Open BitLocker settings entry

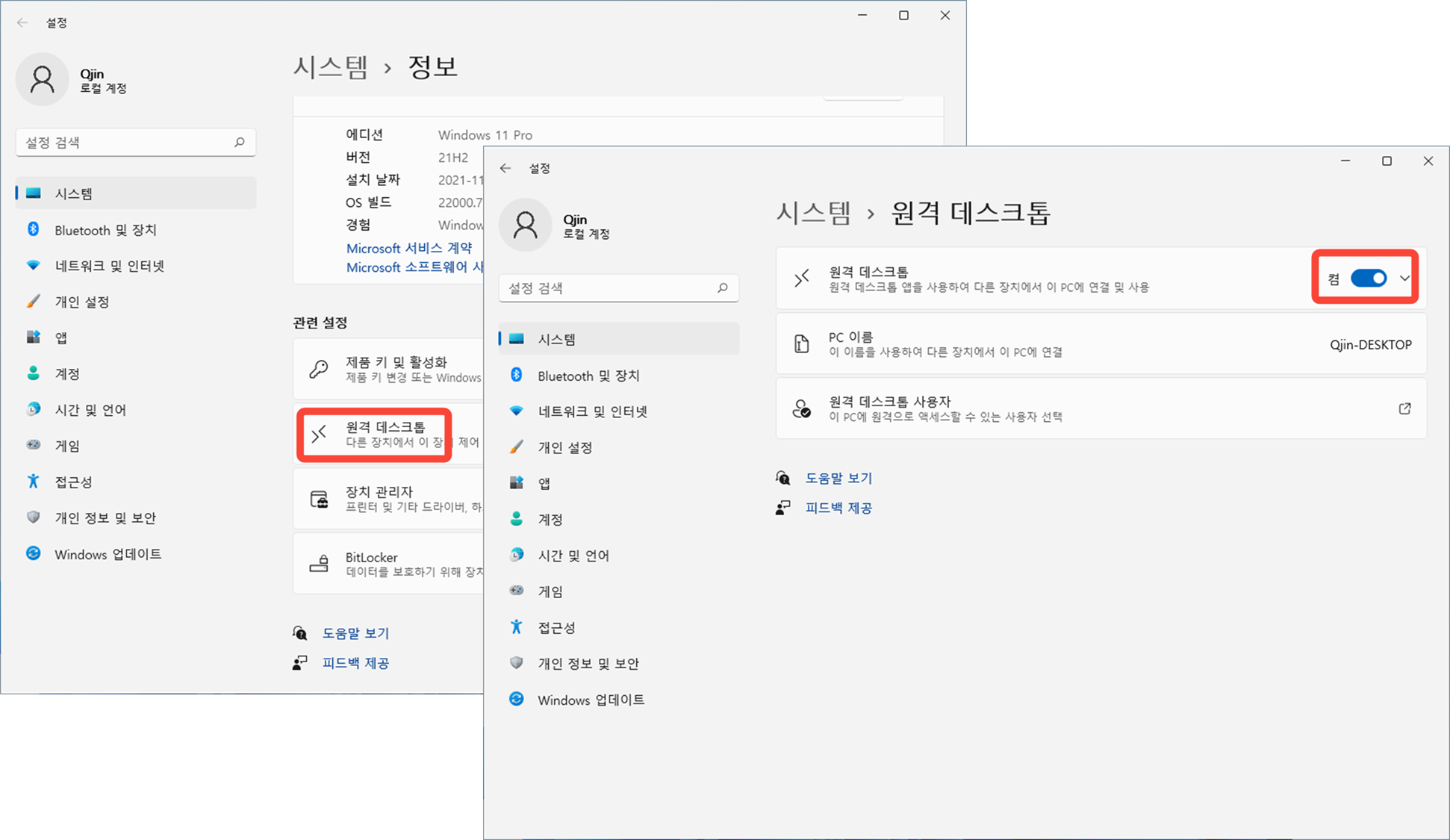click(388, 564)
